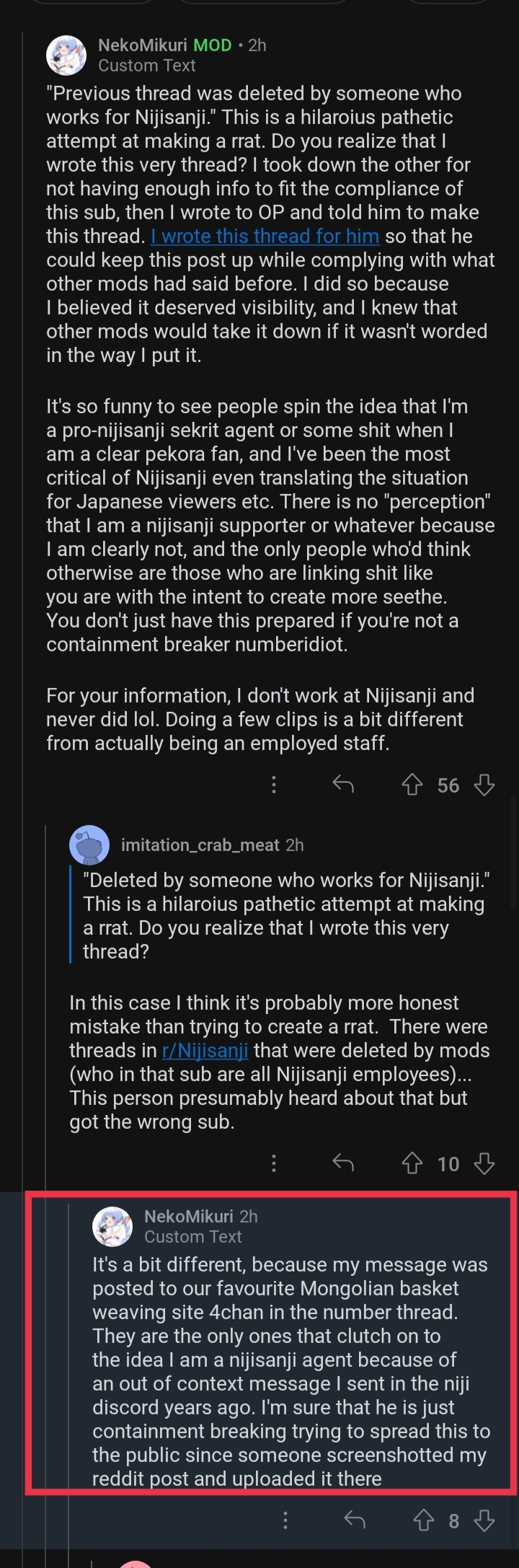Open the "I wrote this thread for him" link
The width and height of the screenshot is (519, 1568).
265,237
